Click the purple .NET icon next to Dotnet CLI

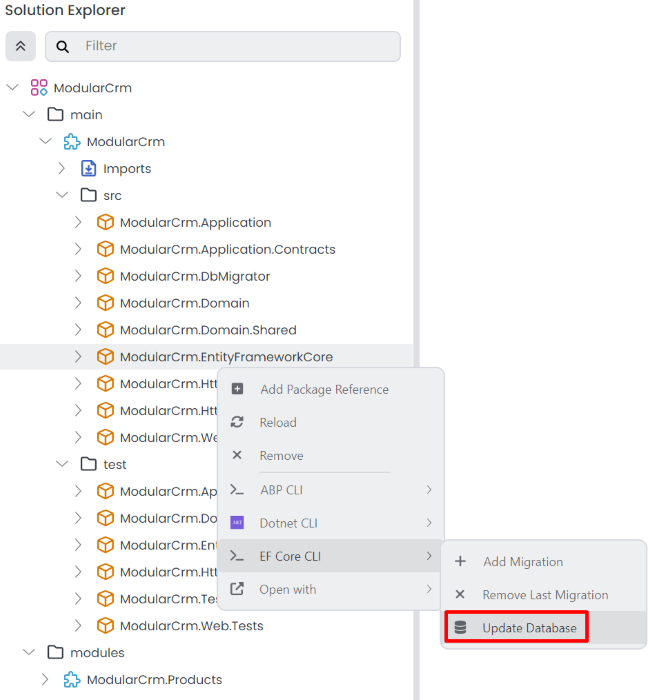[237, 522]
